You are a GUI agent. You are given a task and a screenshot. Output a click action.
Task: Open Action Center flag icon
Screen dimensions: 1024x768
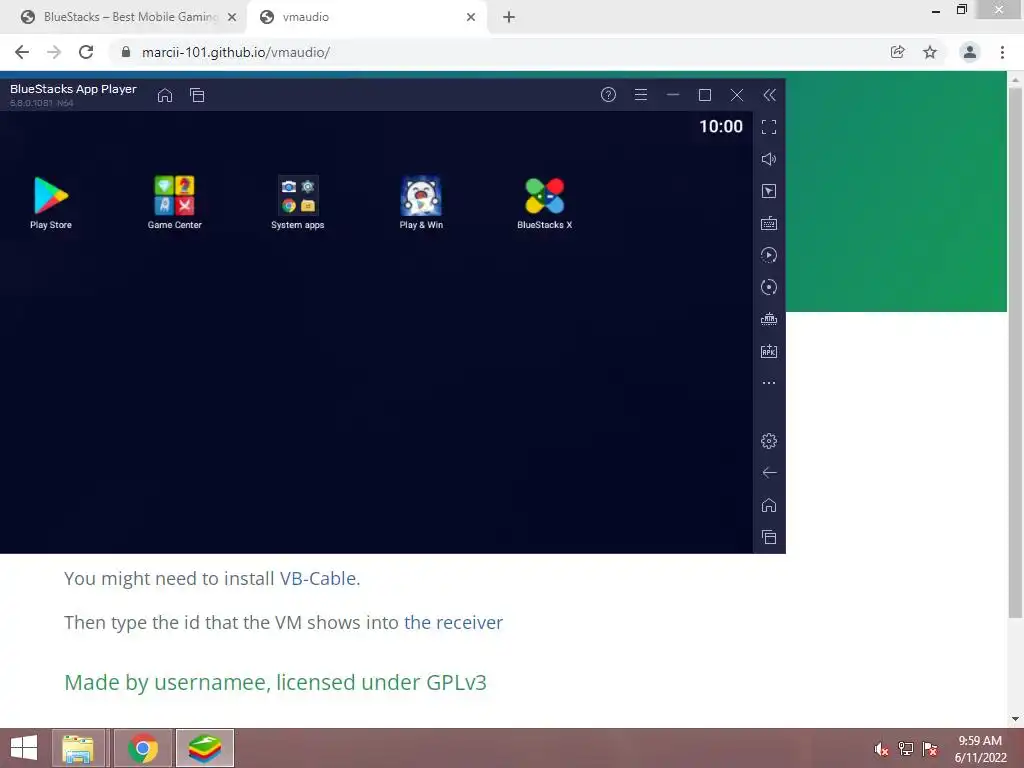[x=930, y=749]
